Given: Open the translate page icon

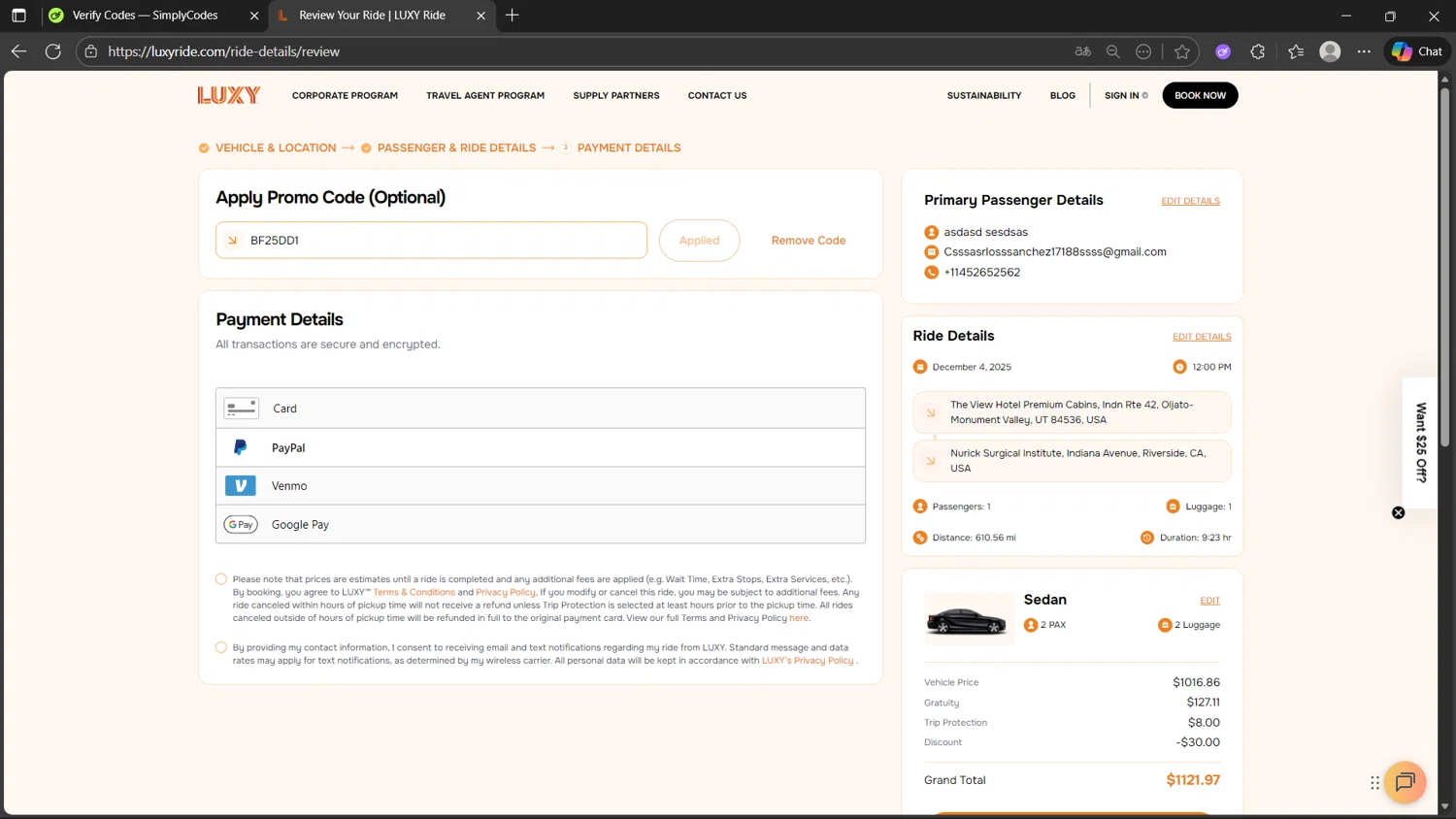Looking at the screenshot, I should [1083, 51].
